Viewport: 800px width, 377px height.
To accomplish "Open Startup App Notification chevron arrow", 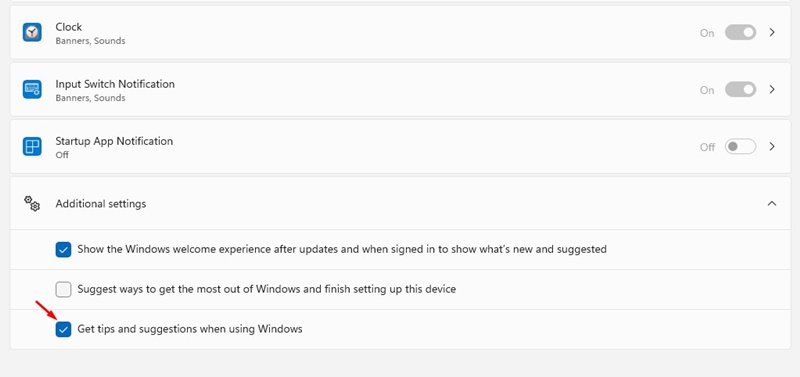I will coord(772,147).
